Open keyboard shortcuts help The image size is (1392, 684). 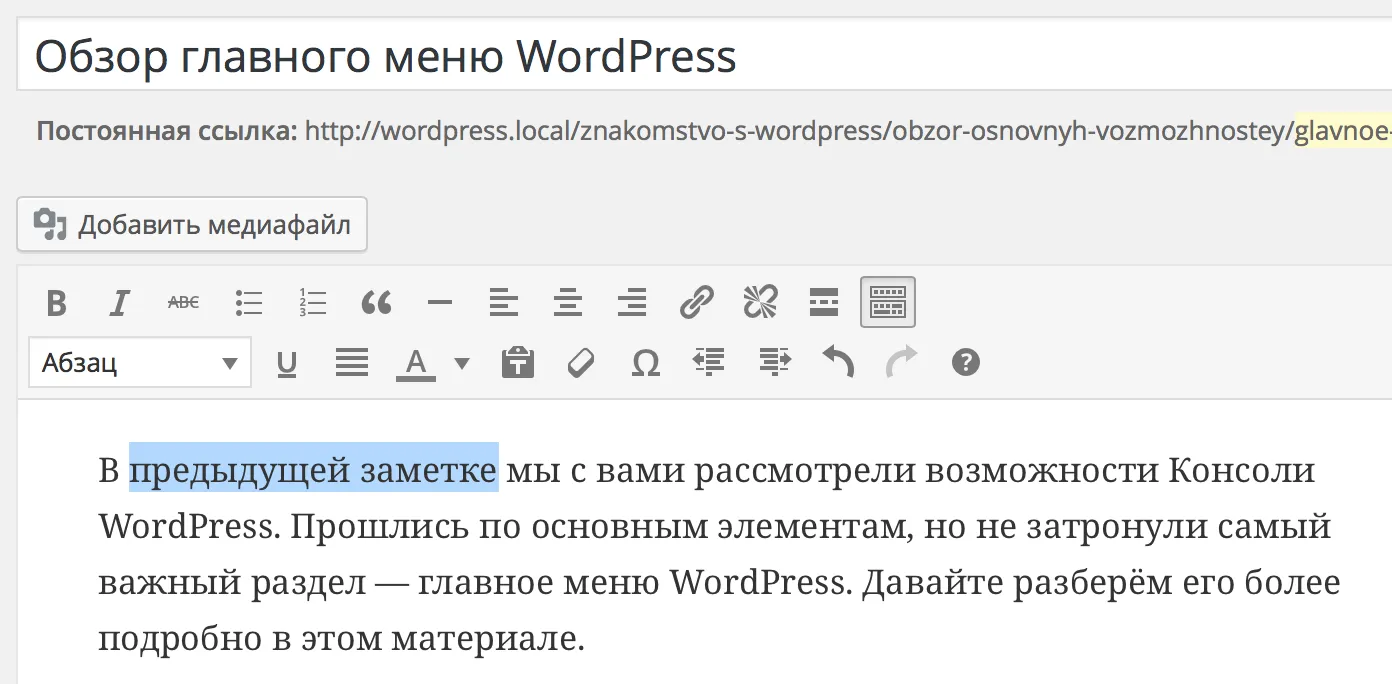pyautogui.click(x=965, y=363)
